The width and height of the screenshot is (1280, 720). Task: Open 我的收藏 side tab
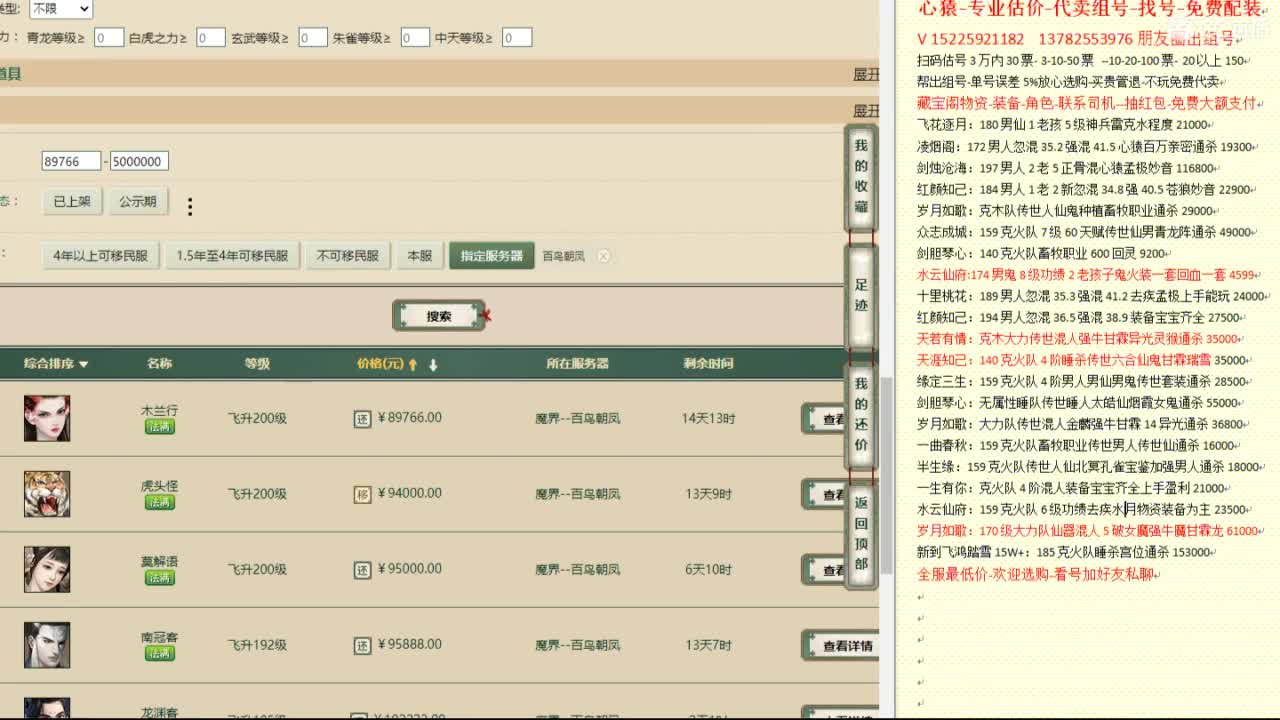(861, 176)
